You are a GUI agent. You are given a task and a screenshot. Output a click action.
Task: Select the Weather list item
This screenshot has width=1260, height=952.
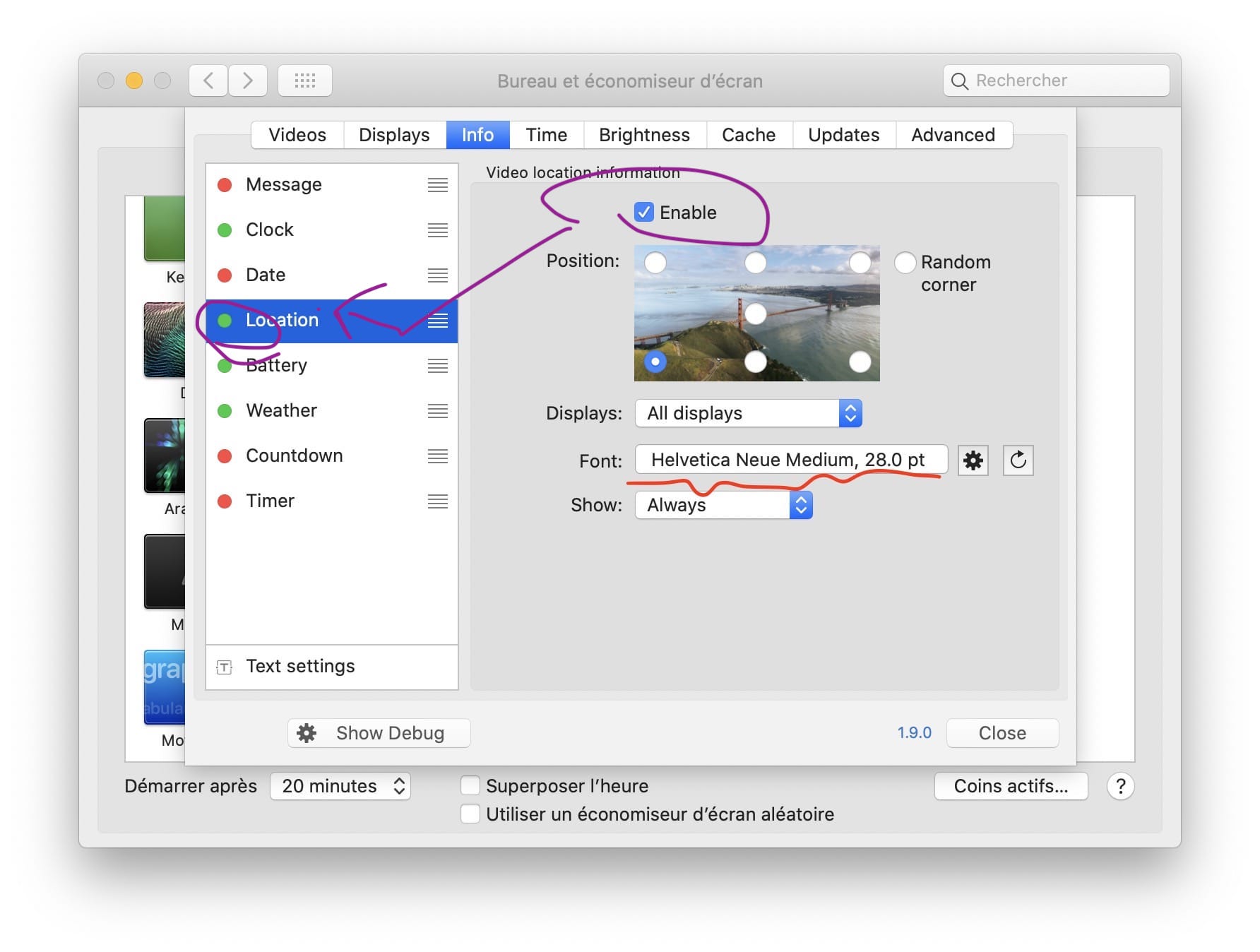click(332, 411)
